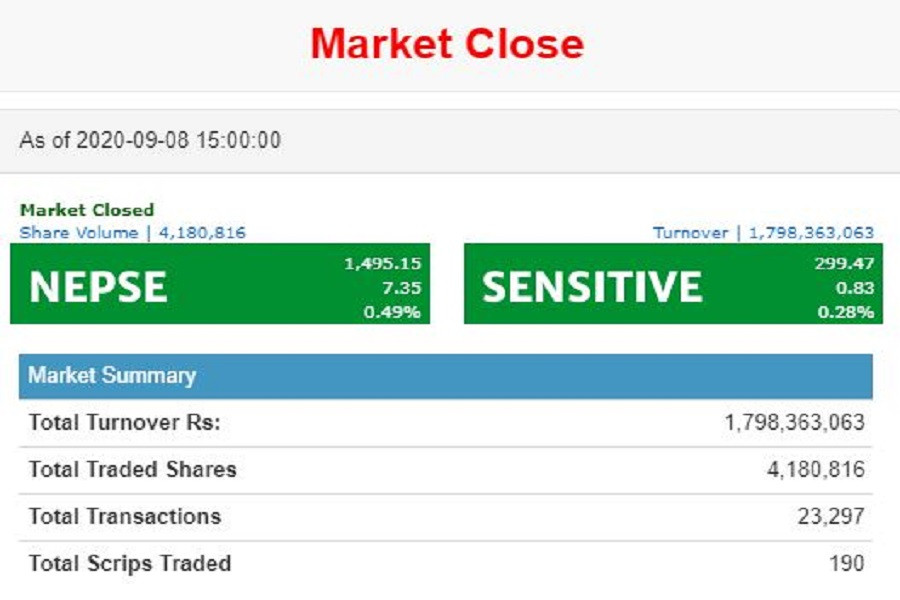
Task: Click the red Market Close heading
Action: [x=447, y=44]
